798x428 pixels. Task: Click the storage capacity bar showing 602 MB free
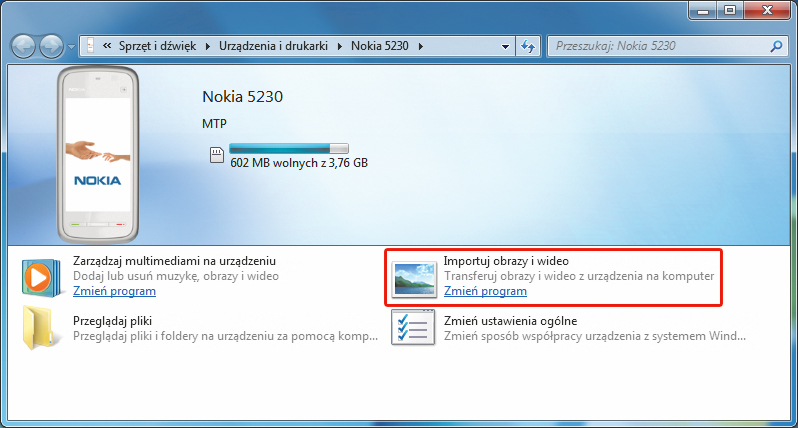pos(289,147)
